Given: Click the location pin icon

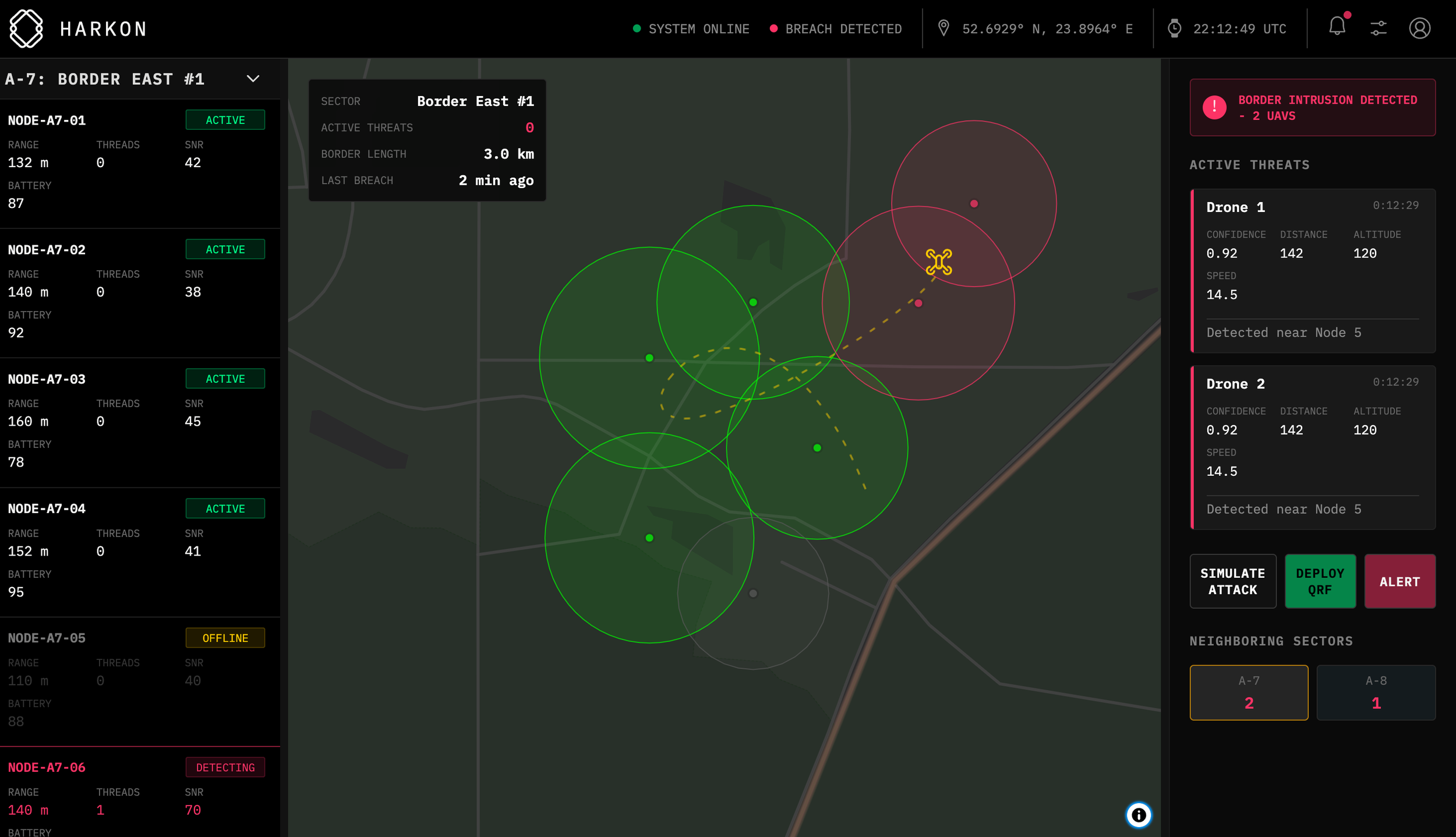Looking at the screenshot, I should click(943, 28).
